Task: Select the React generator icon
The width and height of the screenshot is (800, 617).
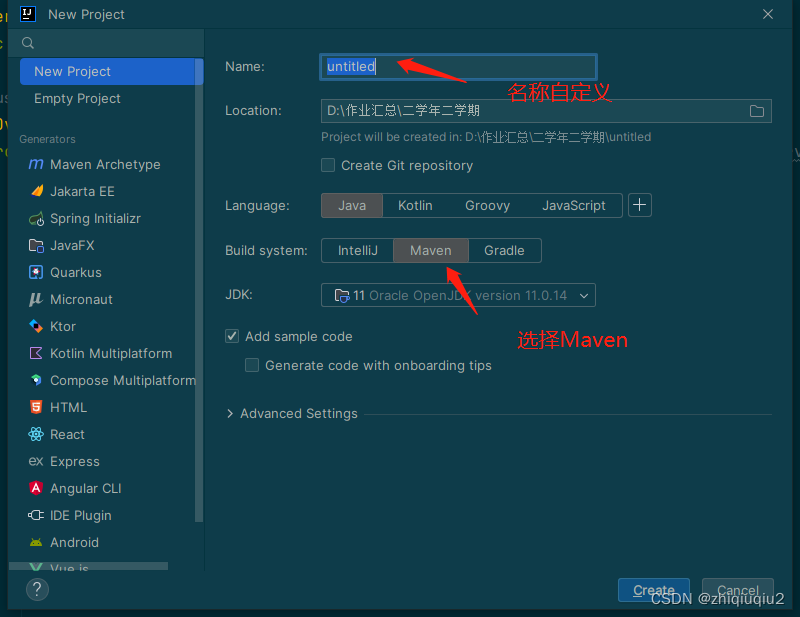Action: [x=36, y=434]
